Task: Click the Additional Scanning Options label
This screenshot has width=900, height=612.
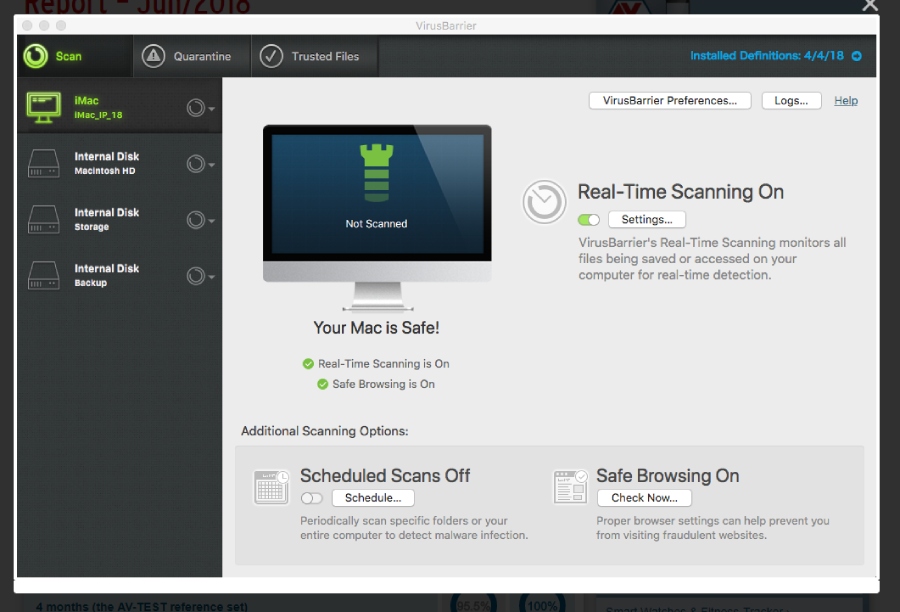Action: pos(324,431)
